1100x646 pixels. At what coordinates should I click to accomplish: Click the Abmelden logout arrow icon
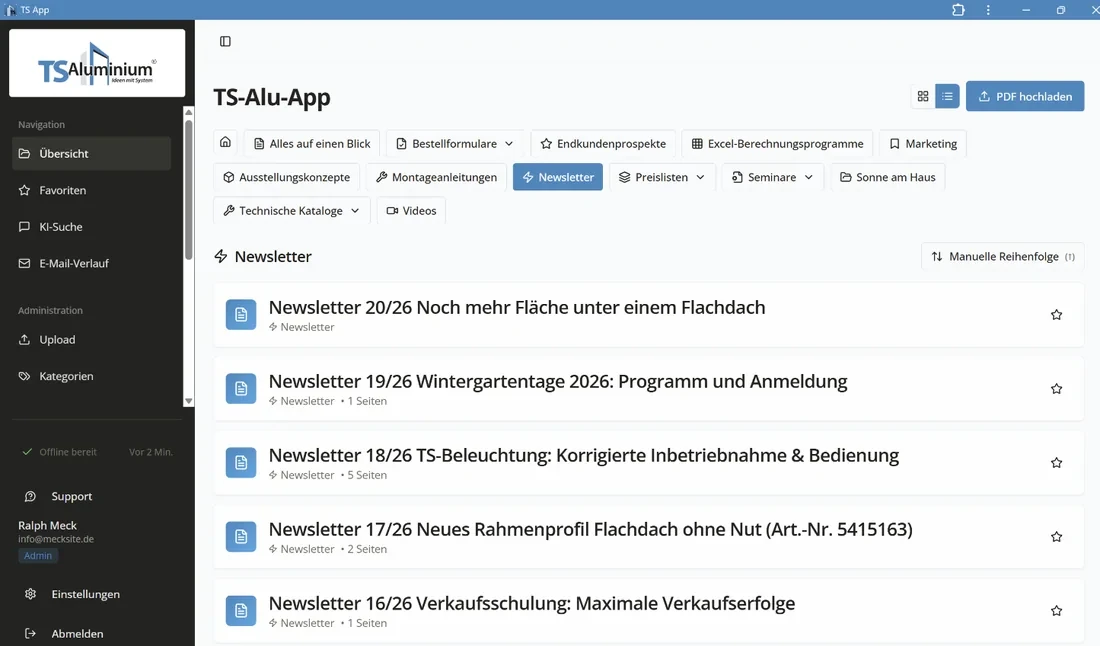coord(30,633)
